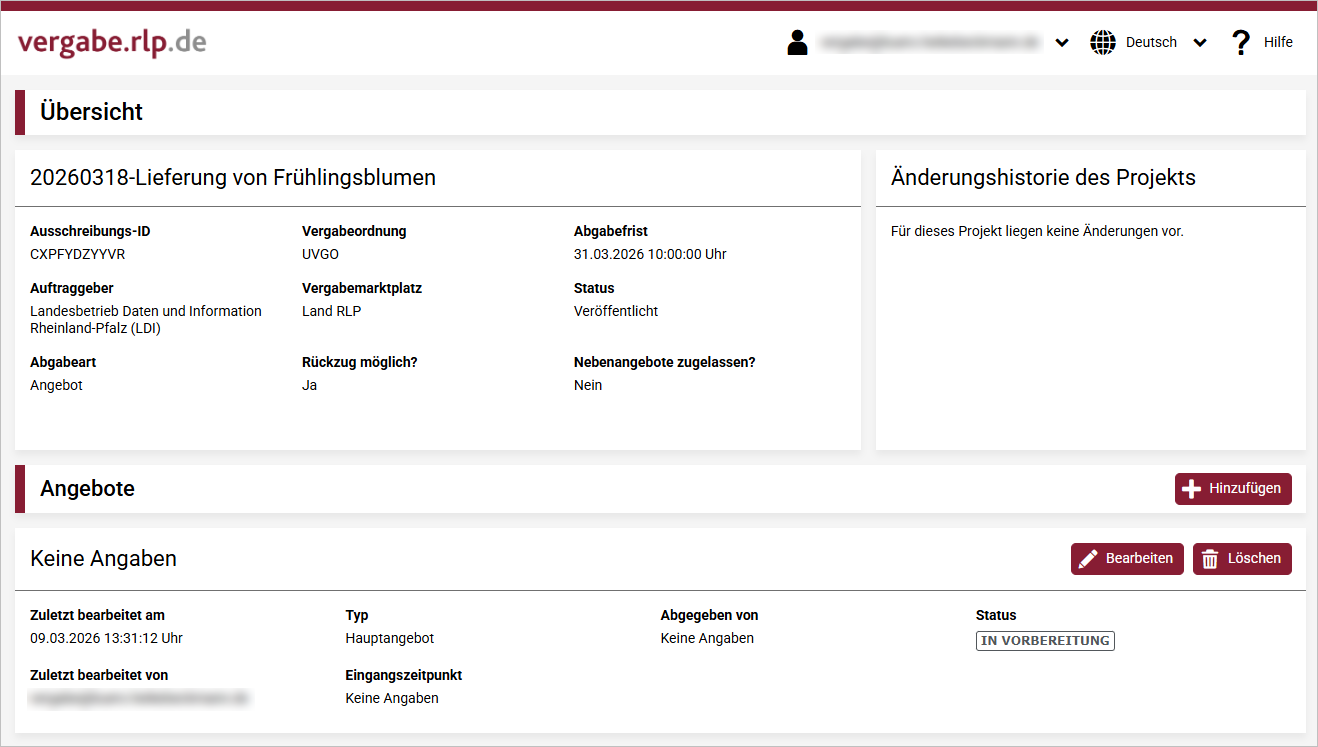The image size is (1318, 747).
Task: Click the Abgabefrist date 31.03.2026
Action: (x=650, y=254)
